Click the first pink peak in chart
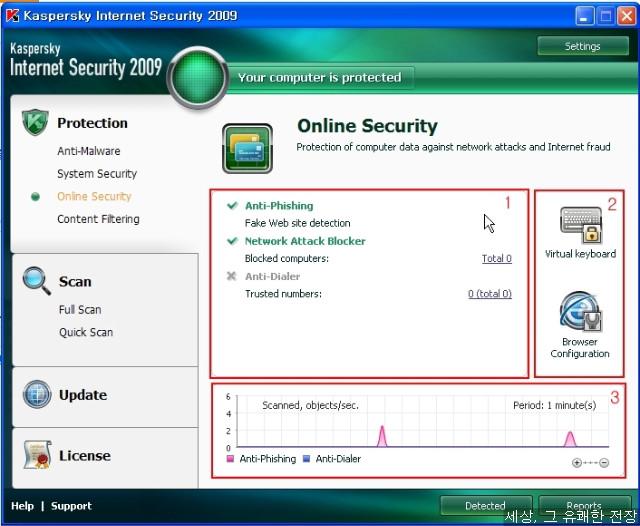This screenshot has height=526, width=640. tap(382, 436)
